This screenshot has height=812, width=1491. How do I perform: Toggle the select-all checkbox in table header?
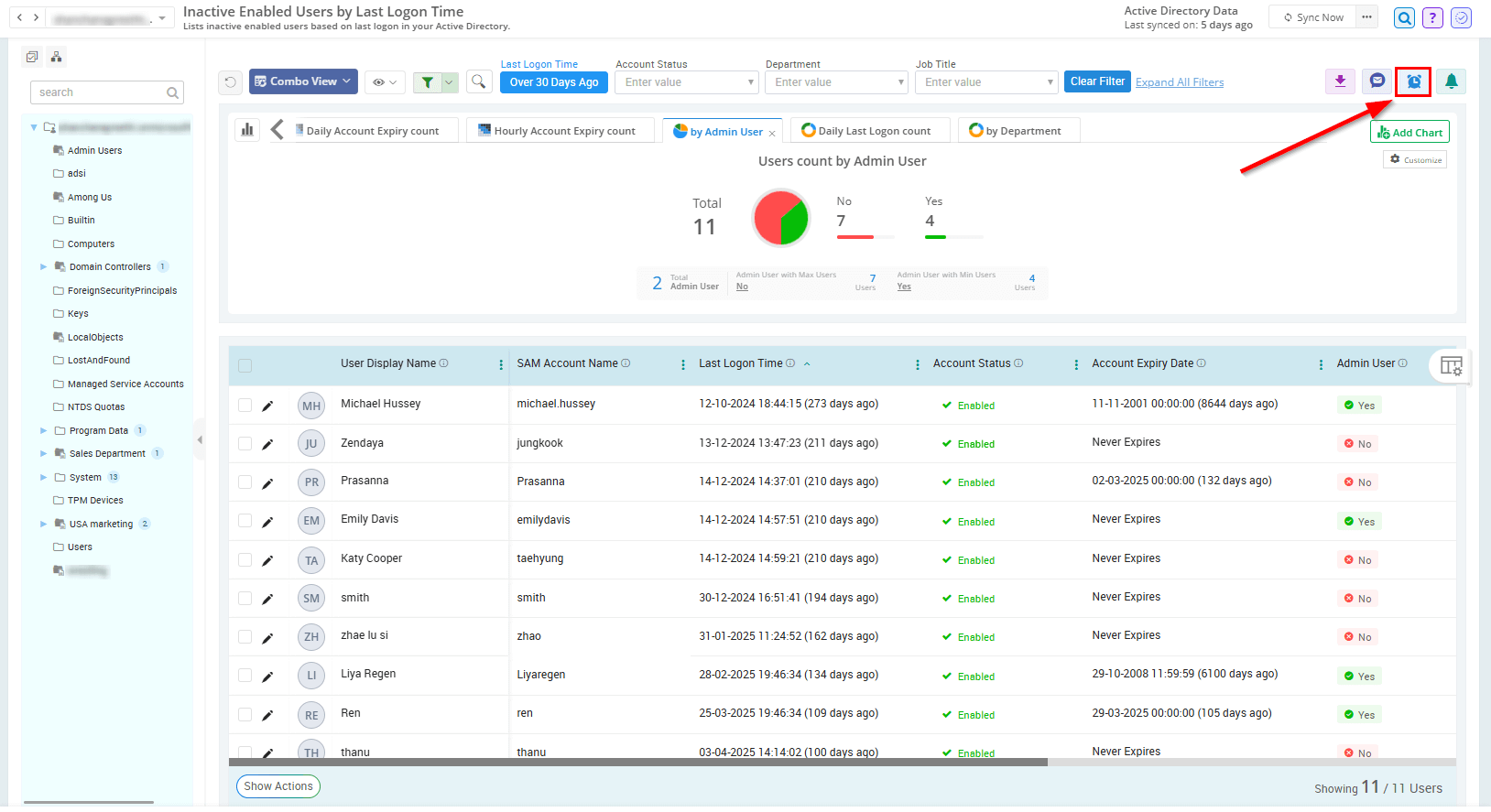[245, 366]
